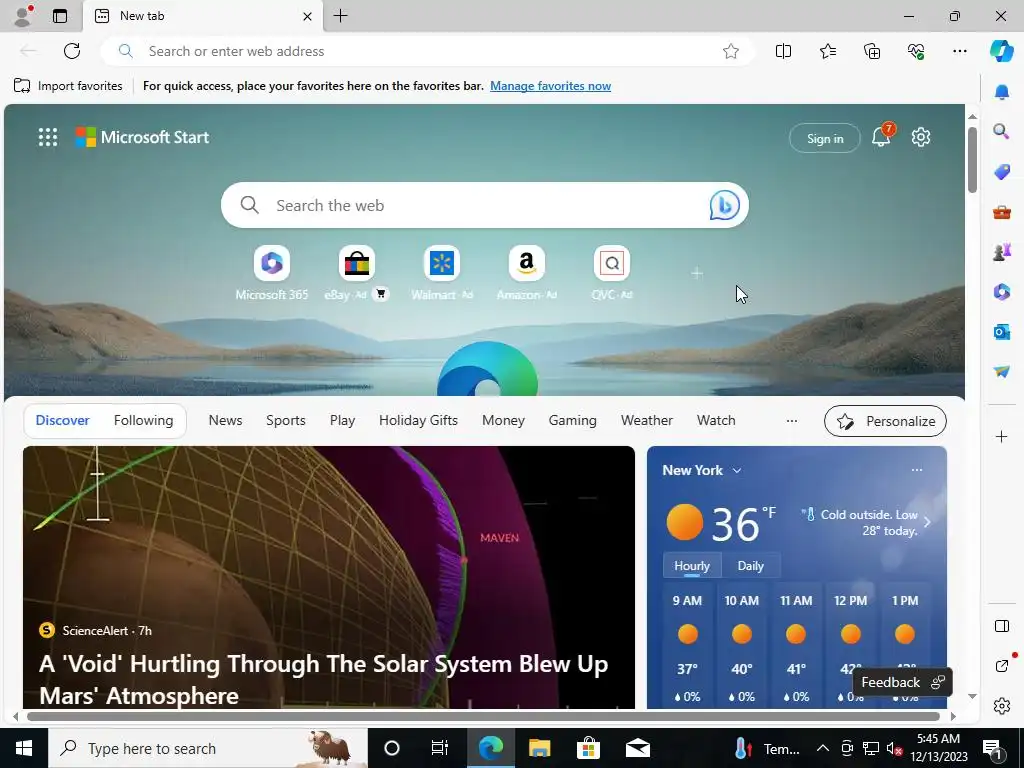Toggle the sidebar panel visibility icon
Screen dimensions: 1024x768
[x=1001, y=626]
